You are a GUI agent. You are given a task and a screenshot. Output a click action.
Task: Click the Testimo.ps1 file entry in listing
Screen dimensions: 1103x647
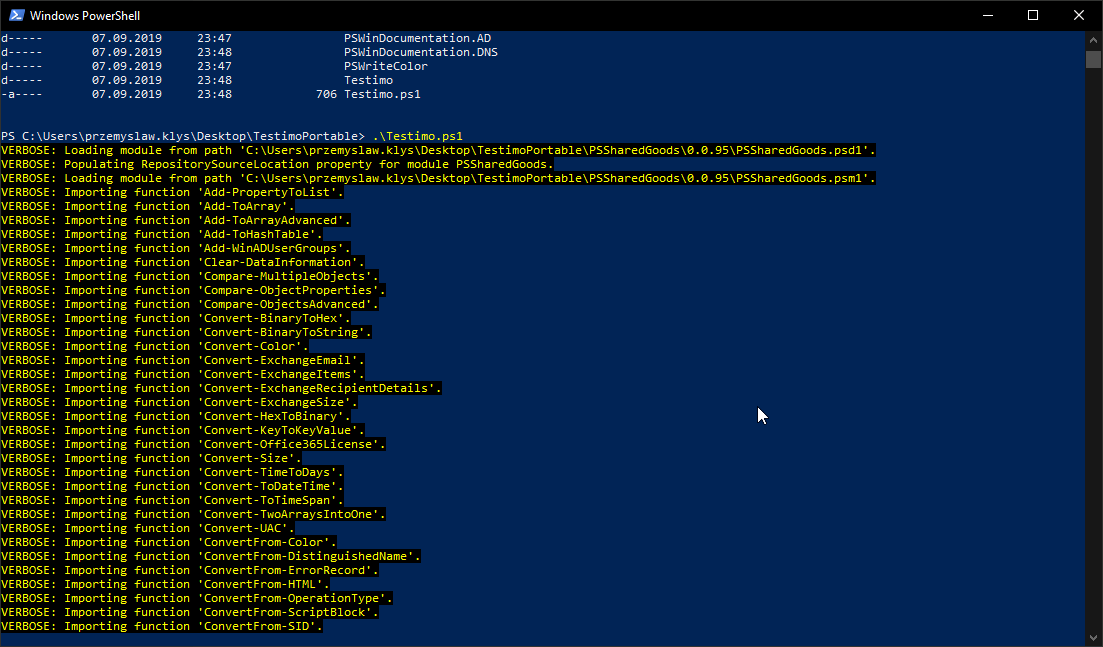click(382, 94)
